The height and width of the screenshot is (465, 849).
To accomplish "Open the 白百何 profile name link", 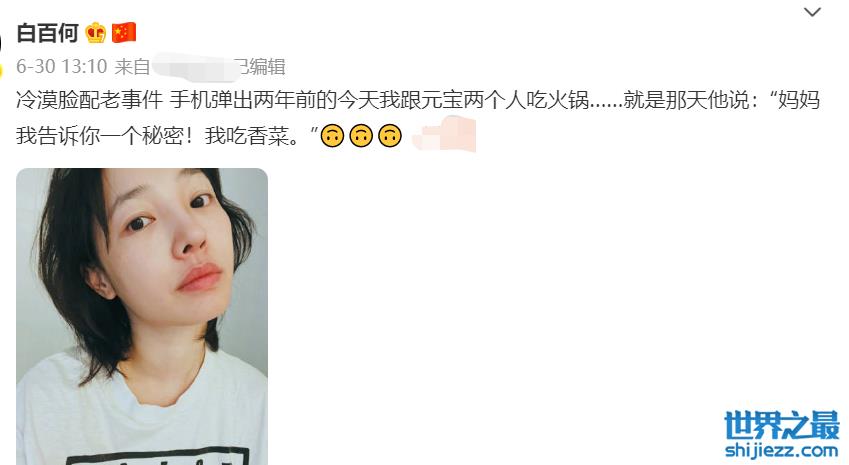I will click(x=48, y=33).
